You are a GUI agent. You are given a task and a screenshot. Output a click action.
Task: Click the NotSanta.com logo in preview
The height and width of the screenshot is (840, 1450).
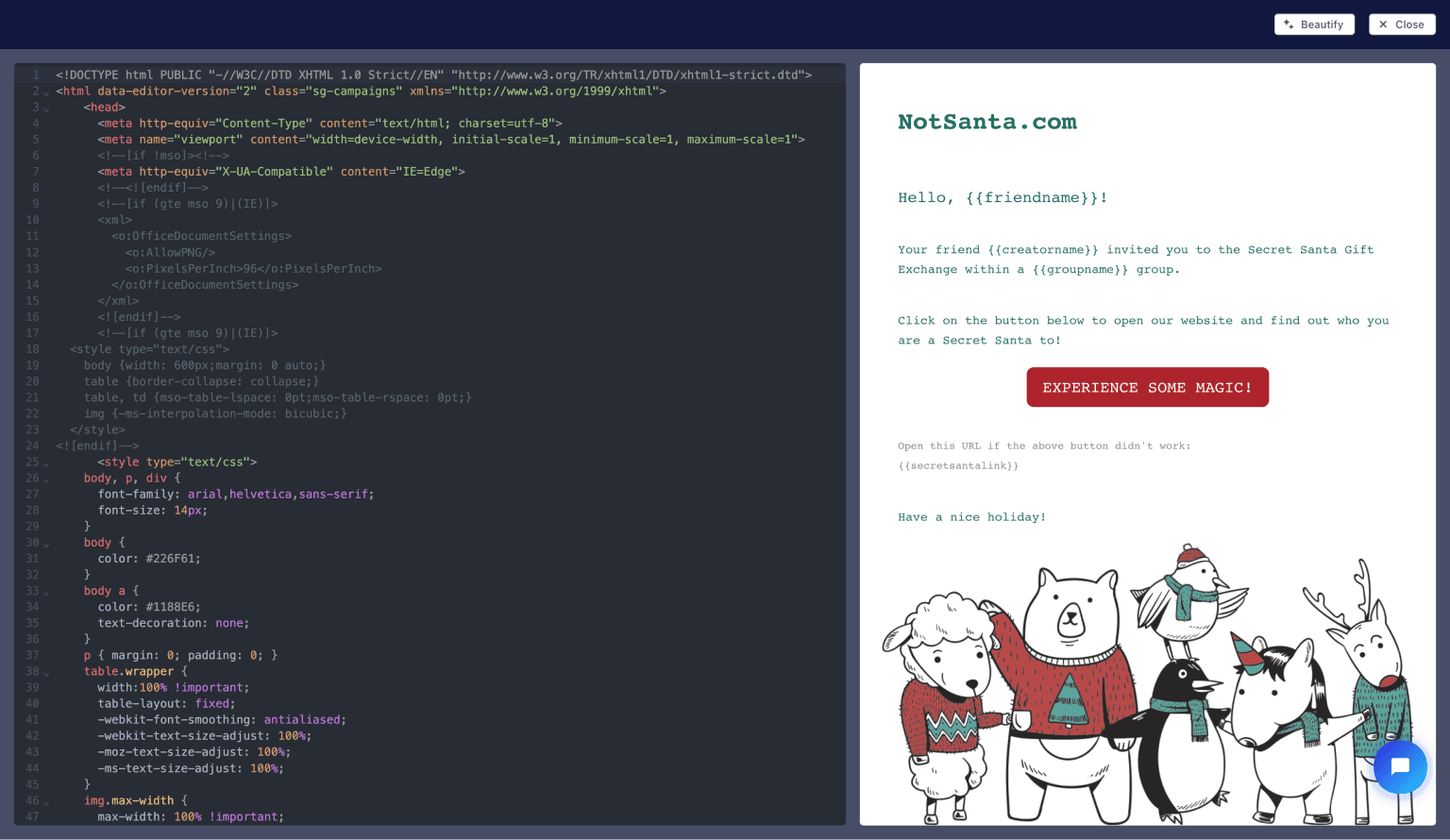[x=986, y=122]
